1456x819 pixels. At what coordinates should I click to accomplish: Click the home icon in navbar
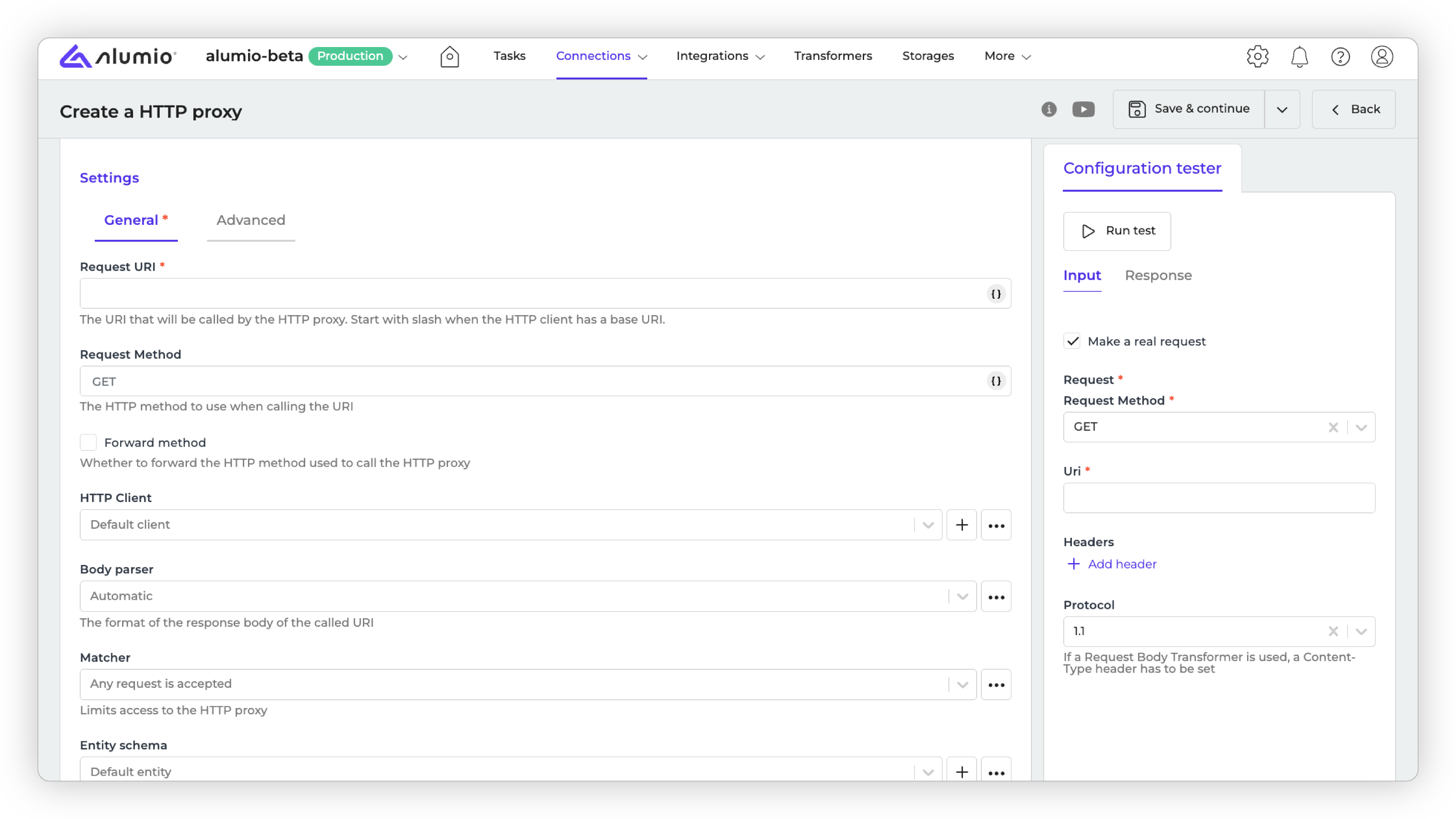[449, 56]
